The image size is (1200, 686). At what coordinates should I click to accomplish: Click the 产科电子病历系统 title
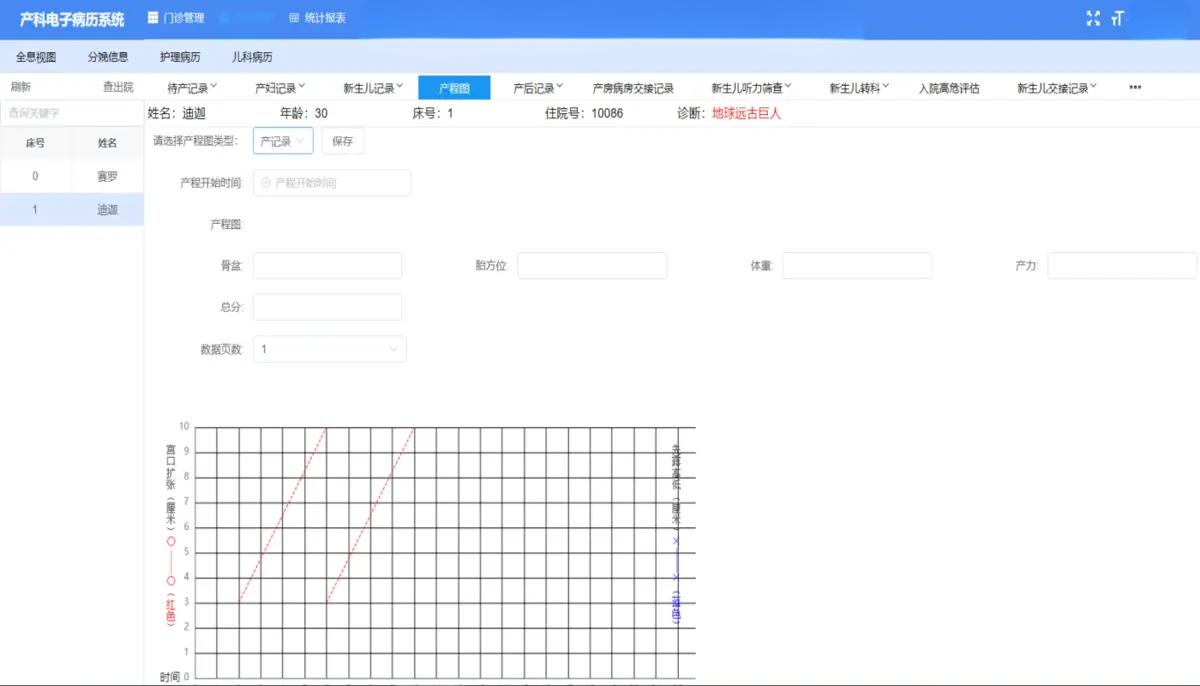coord(72,19)
